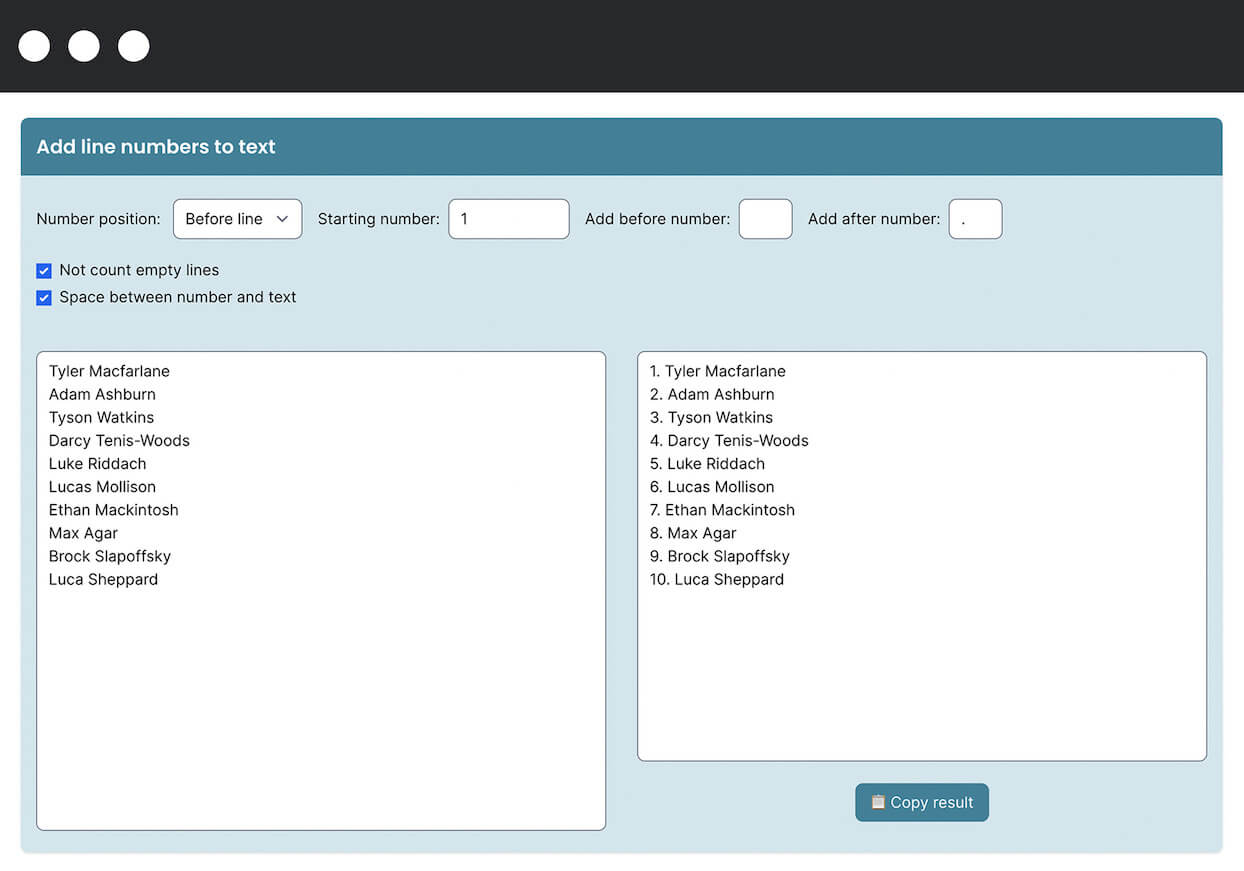
Task: Click the middle window control circle
Action: (x=84, y=46)
